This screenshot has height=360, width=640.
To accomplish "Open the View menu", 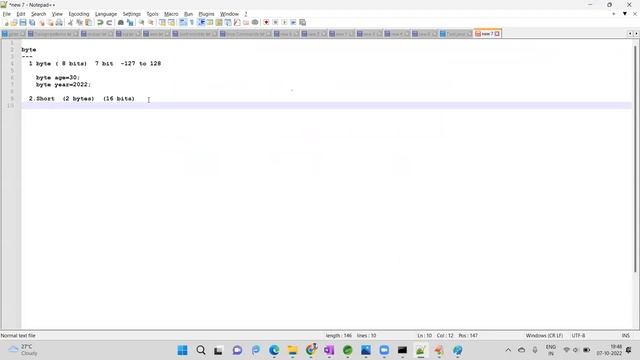I will click(57, 14).
